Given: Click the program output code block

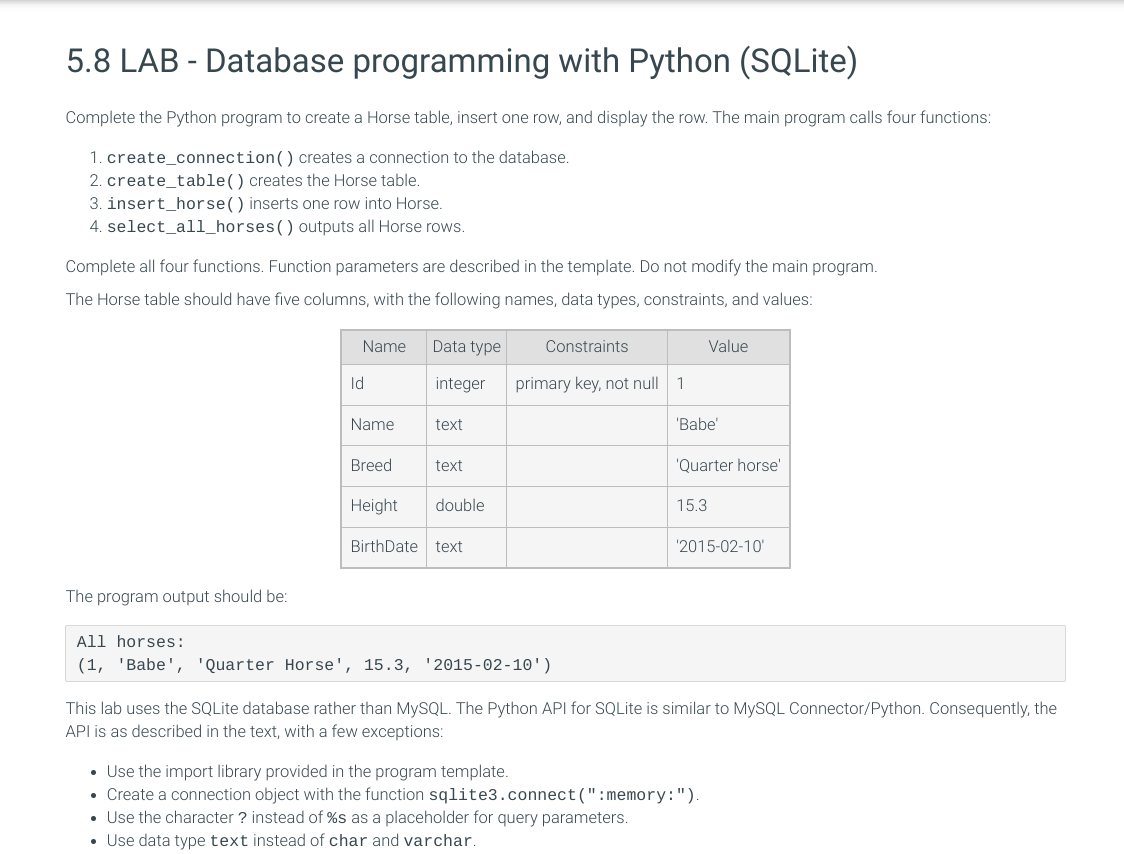Looking at the screenshot, I should pos(565,653).
